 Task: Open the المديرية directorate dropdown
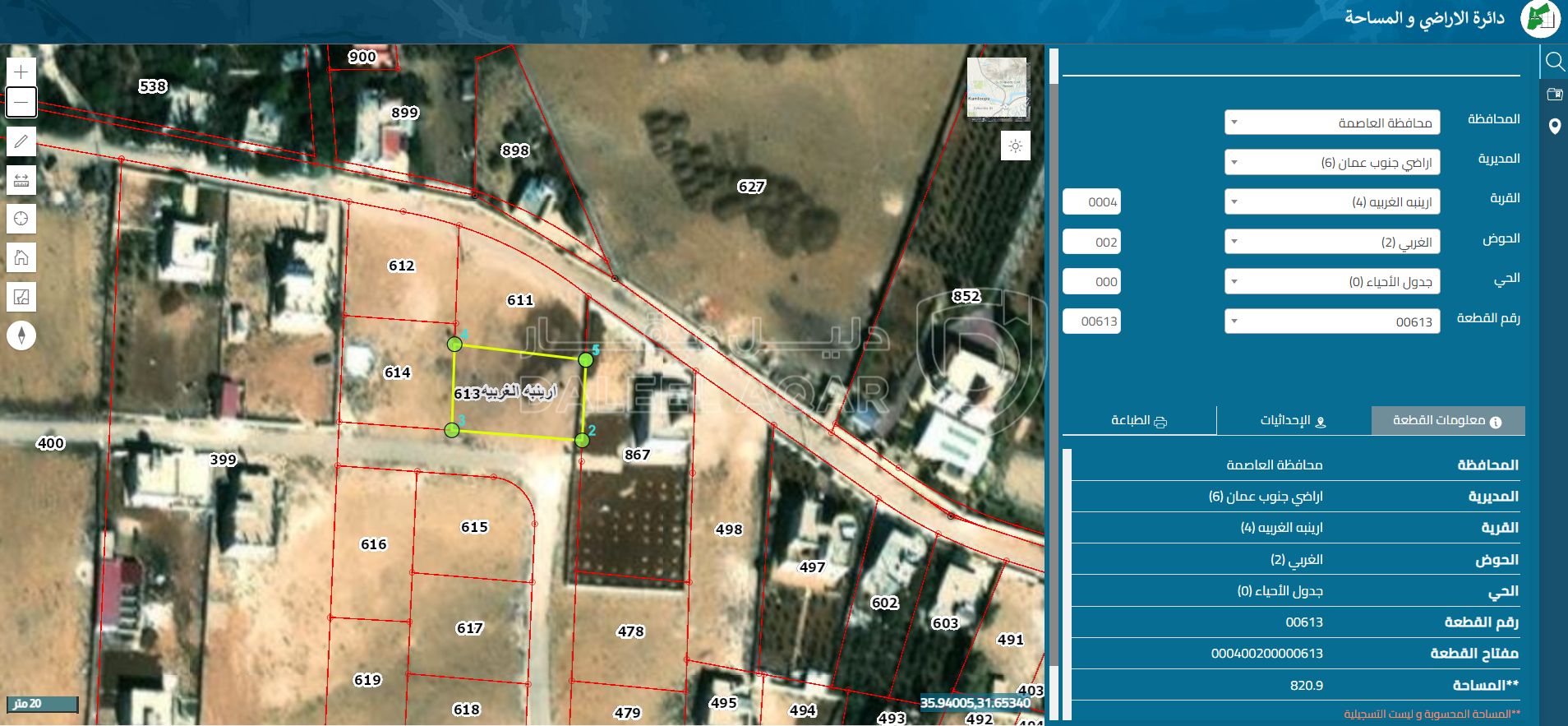click(1331, 162)
